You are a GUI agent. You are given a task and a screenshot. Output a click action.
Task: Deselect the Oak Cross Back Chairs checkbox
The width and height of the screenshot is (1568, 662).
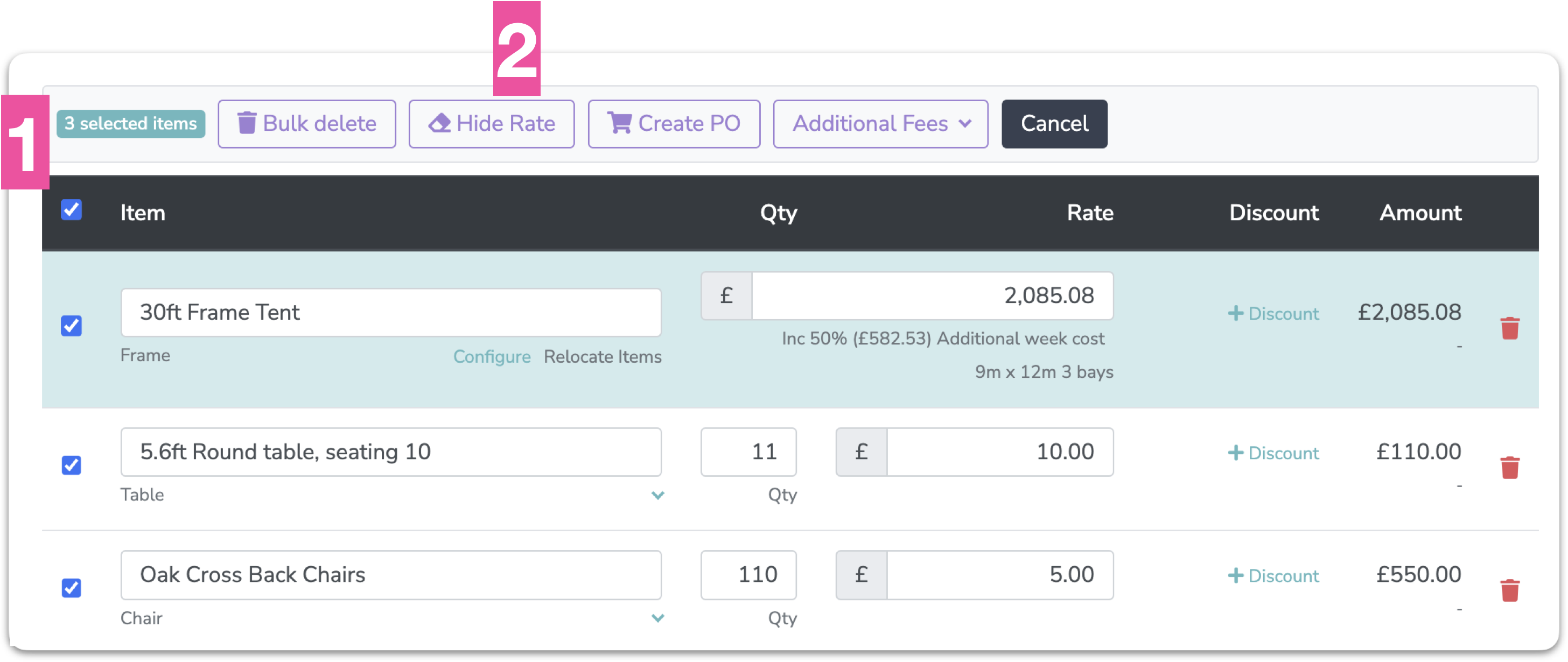[71, 588]
